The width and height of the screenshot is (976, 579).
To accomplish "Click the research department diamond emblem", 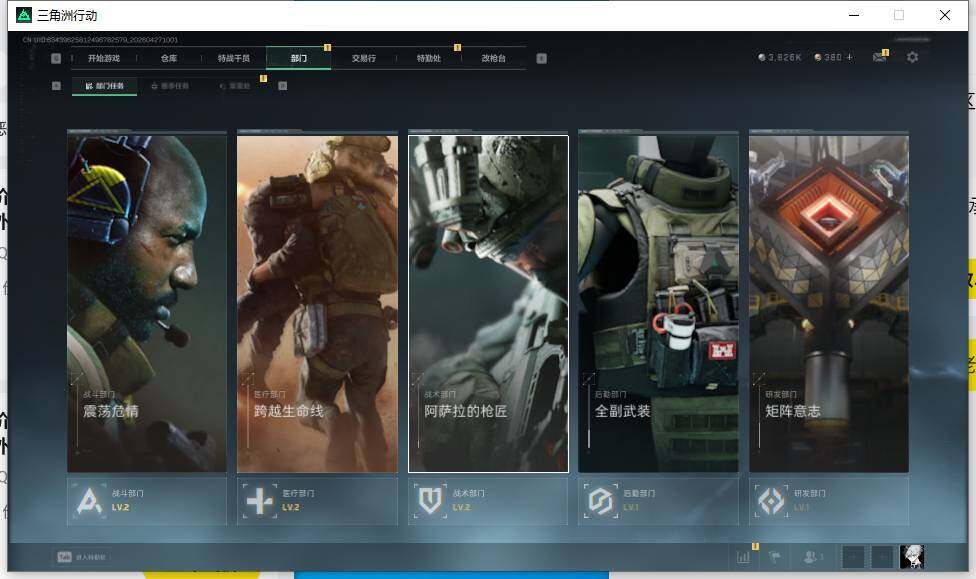I will pos(771,501).
